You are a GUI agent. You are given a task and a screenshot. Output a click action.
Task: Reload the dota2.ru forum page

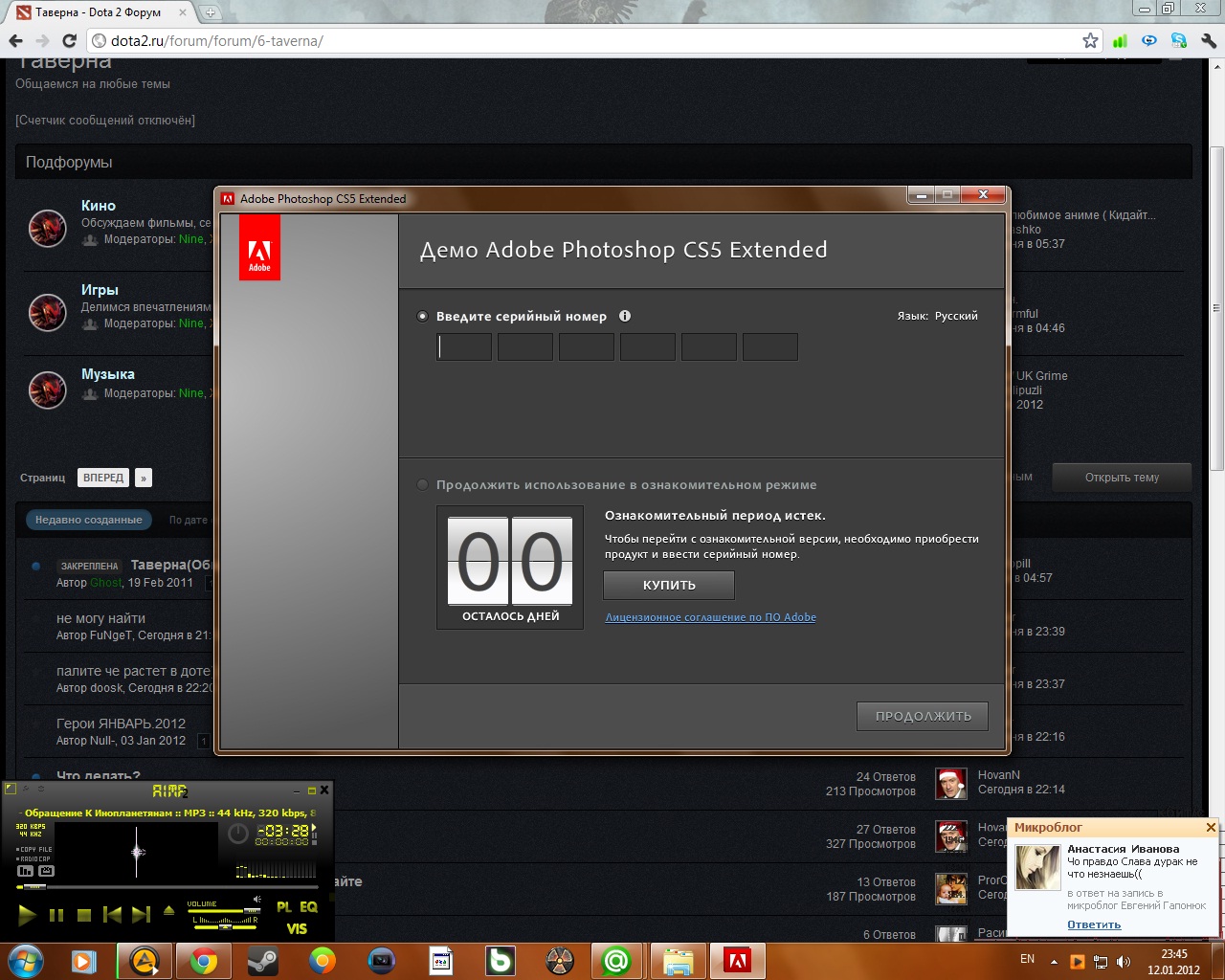[69, 41]
